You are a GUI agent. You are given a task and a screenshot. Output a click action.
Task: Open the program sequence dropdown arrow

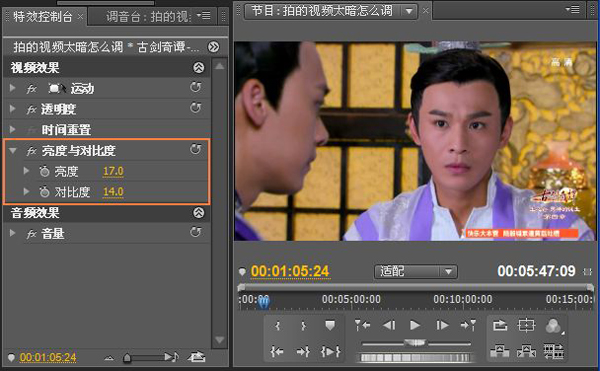(x=409, y=11)
